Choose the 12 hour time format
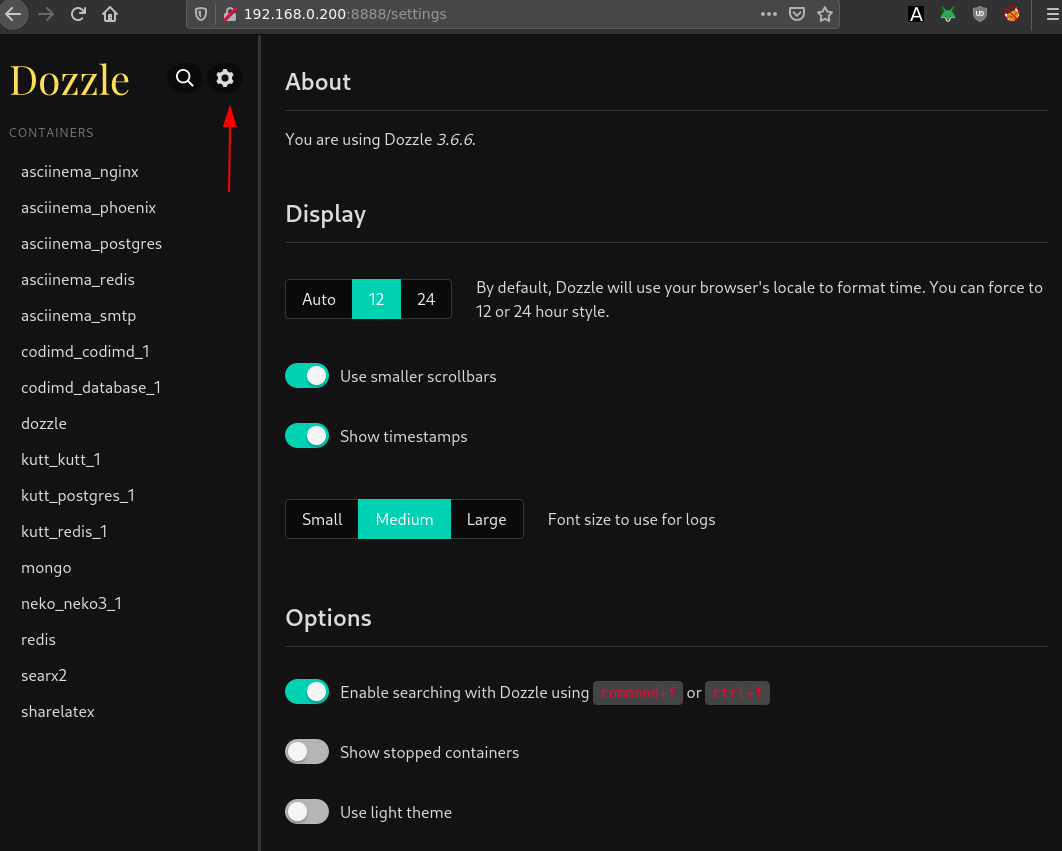Viewport: 1062px width, 851px height. coord(377,299)
